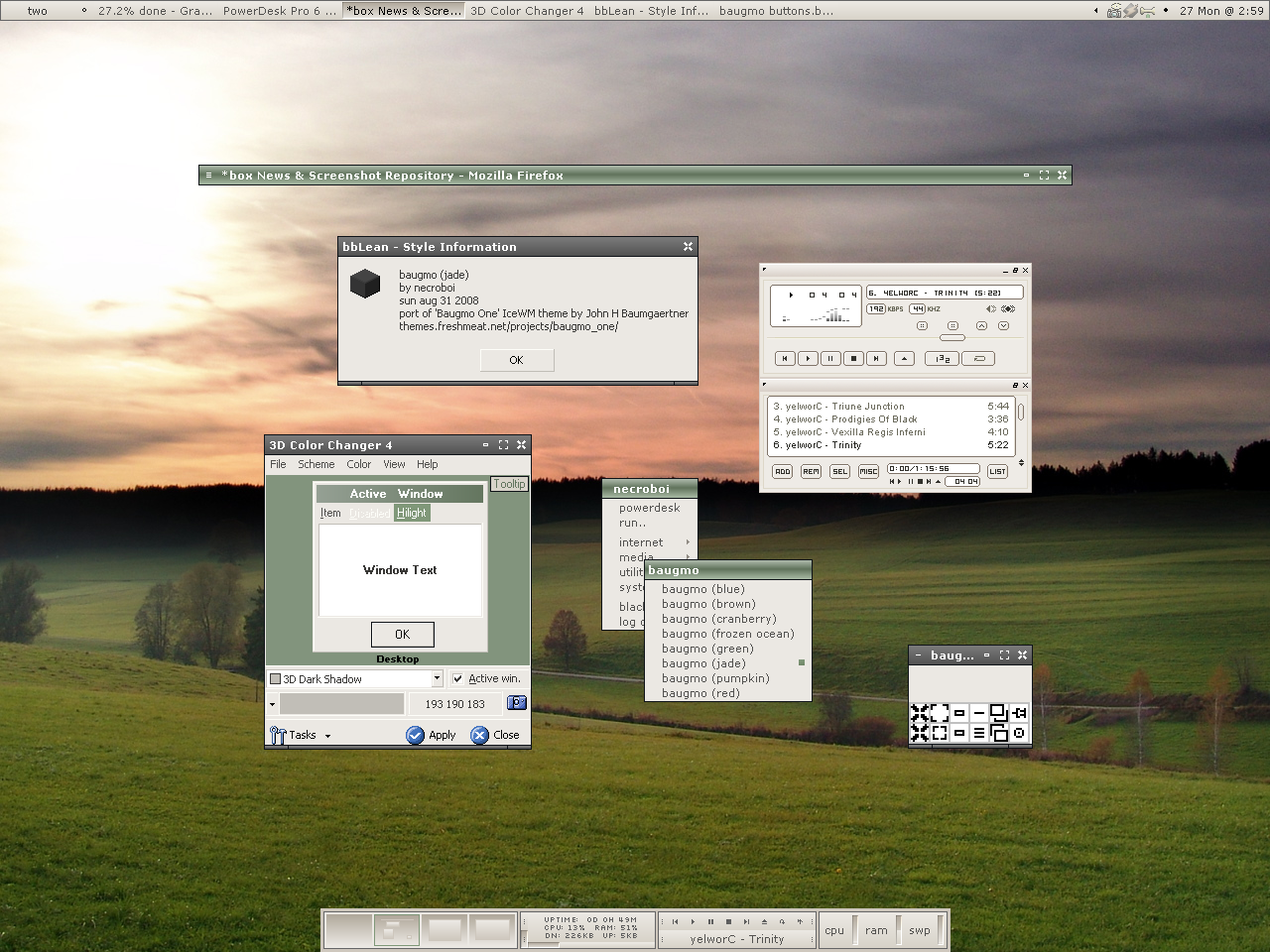The height and width of the screenshot is (952, 1270).
Task: Click the overlapping windows icon in top row
Action: click(999, 713)
